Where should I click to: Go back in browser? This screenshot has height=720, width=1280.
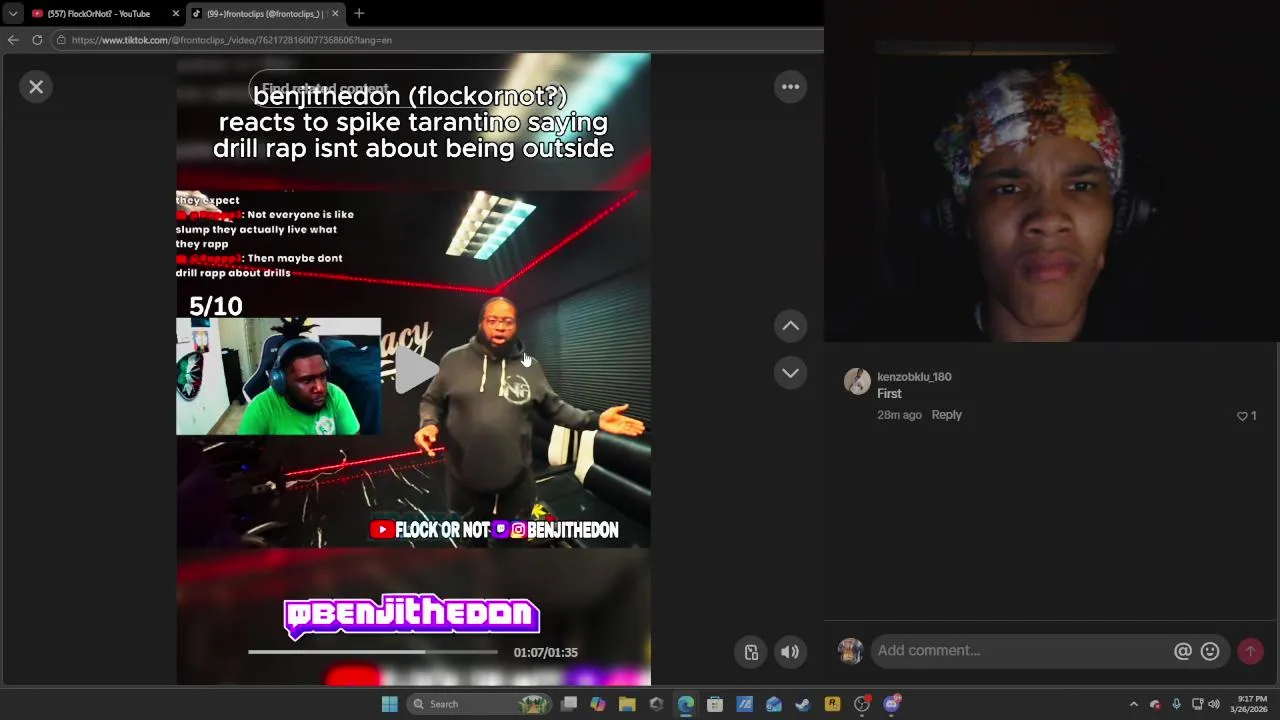click(13, 40)
